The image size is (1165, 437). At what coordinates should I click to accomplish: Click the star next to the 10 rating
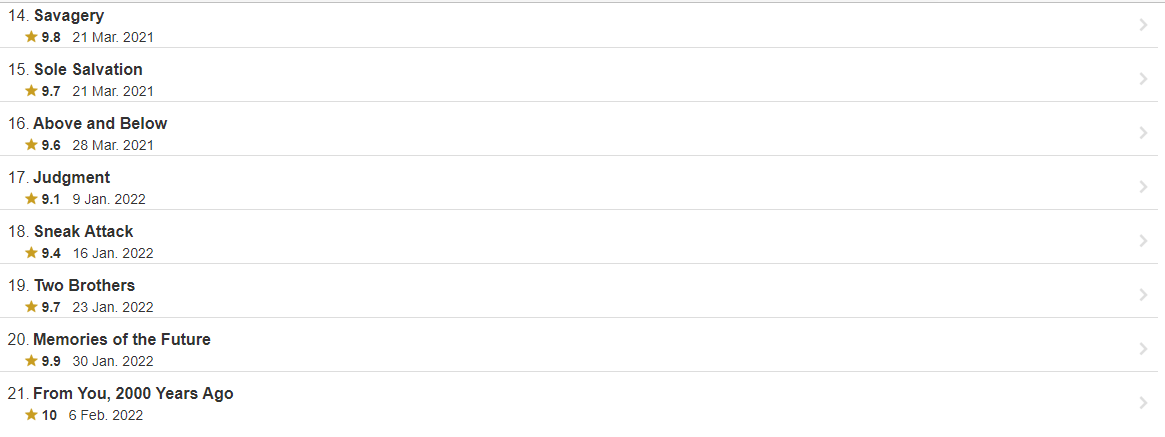click(x=31, y=415)
